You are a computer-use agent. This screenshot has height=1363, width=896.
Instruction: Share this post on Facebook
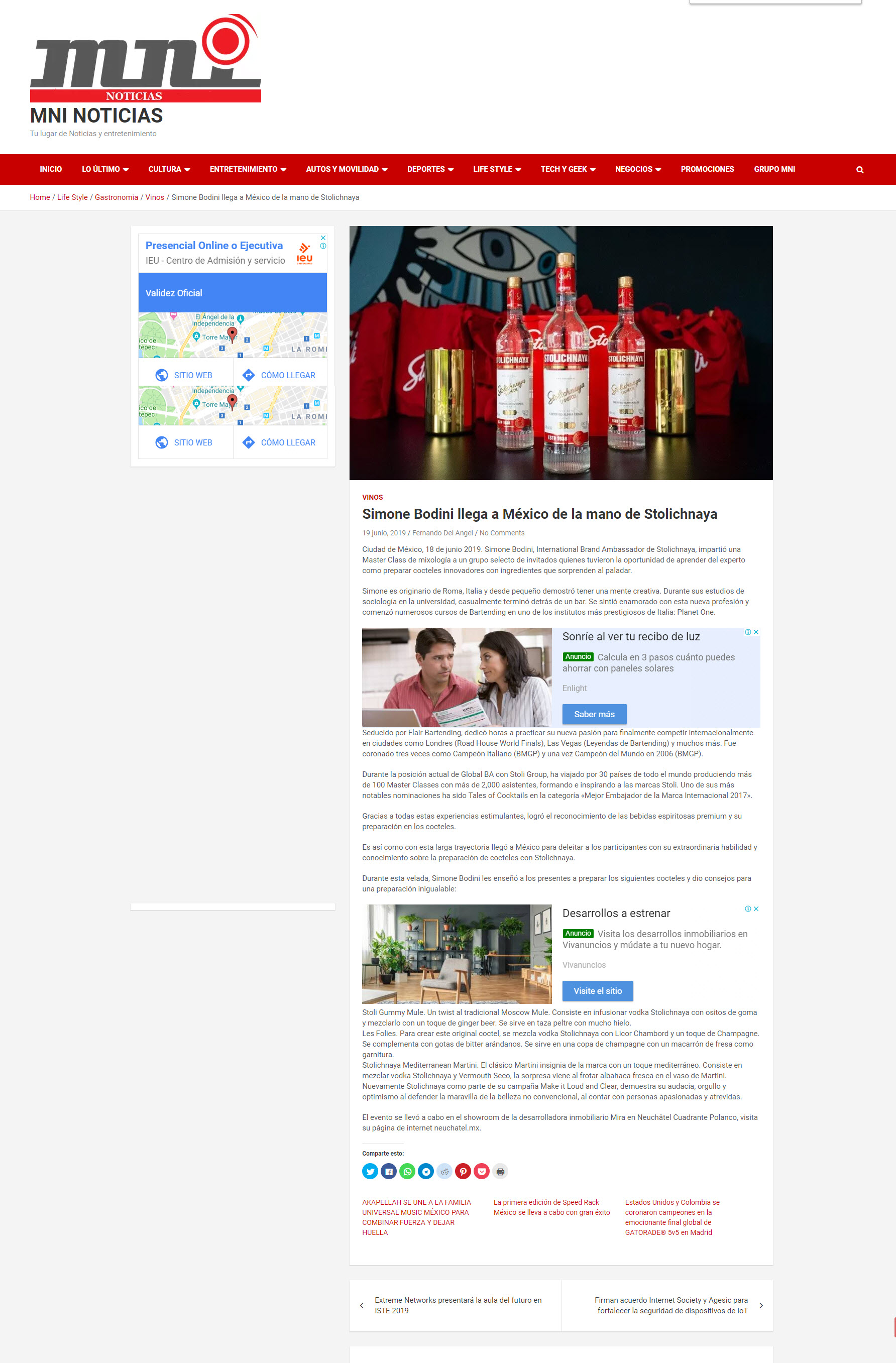[388, 1171]
